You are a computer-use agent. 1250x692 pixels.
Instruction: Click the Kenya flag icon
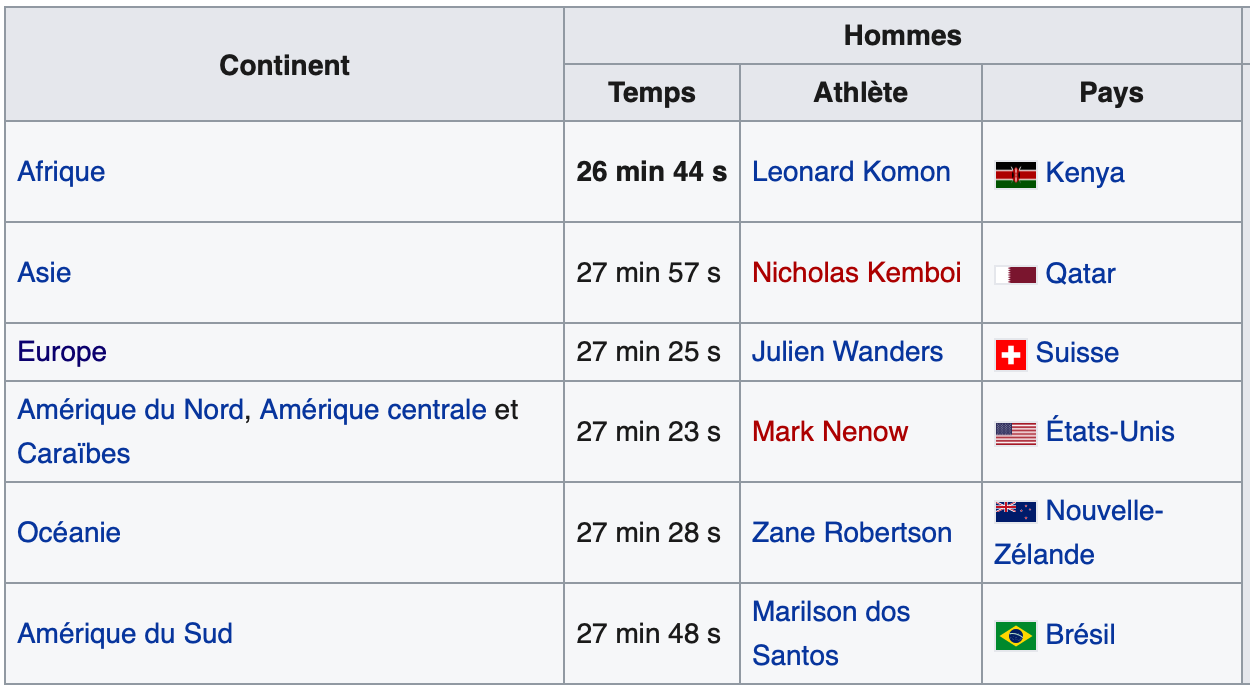click(x=1015, y=174)
